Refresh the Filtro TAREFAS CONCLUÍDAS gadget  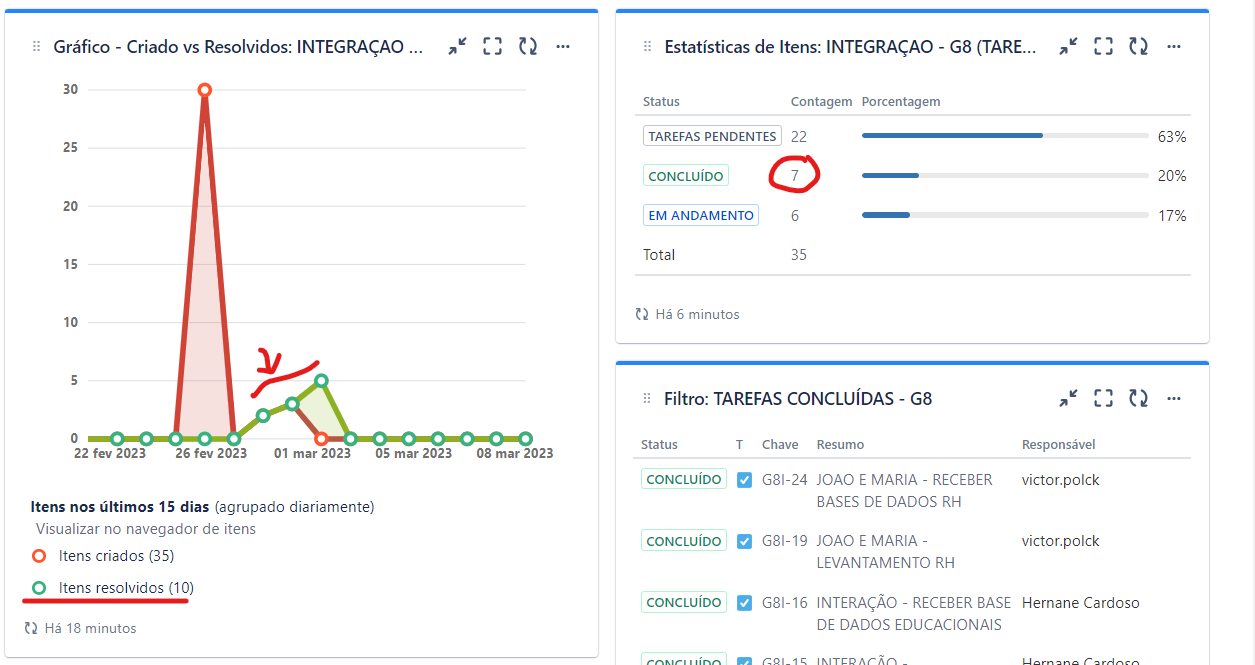[x=1138, y=398]
